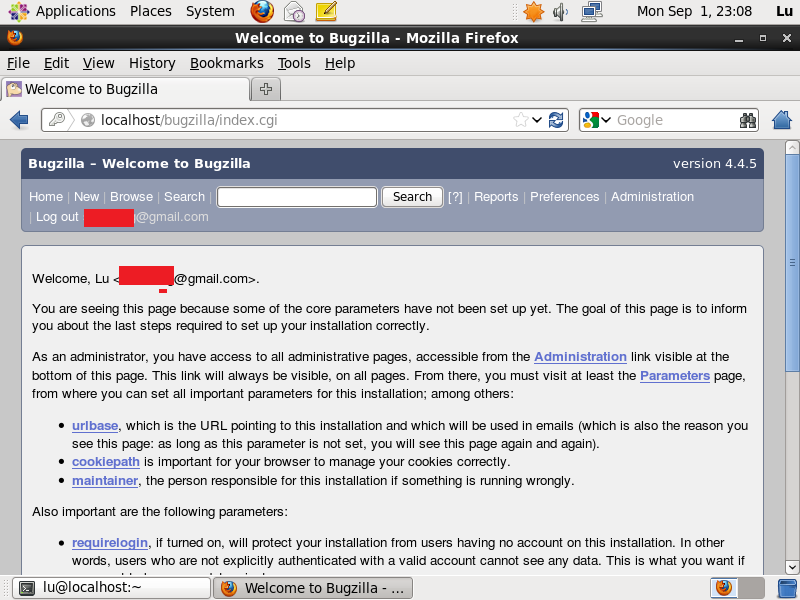Image resolution: width=800 pixels, height=600 pixels.
Task: Click the Google search engine icon
Action: [x=590, y=120]
